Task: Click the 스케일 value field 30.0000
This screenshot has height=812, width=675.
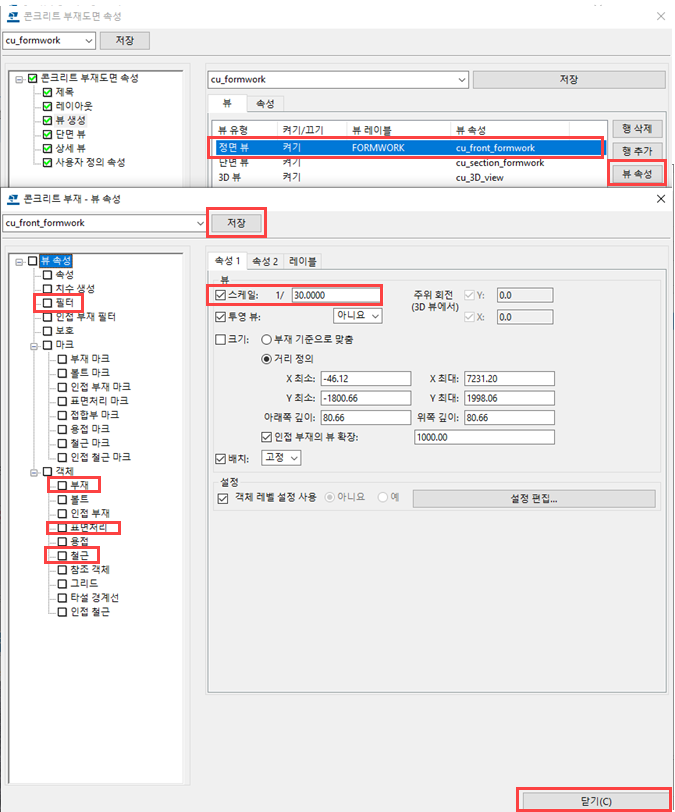Action: 336,295
